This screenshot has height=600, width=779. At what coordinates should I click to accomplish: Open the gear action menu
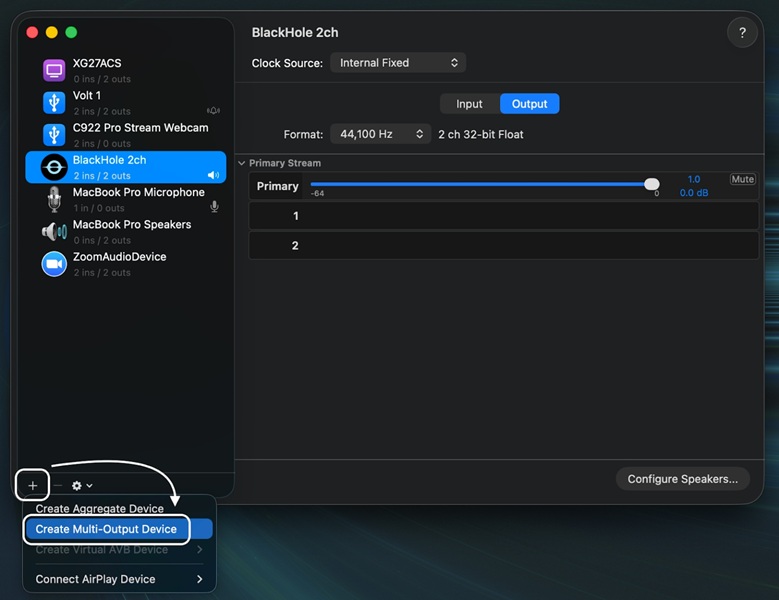point(82,485)
